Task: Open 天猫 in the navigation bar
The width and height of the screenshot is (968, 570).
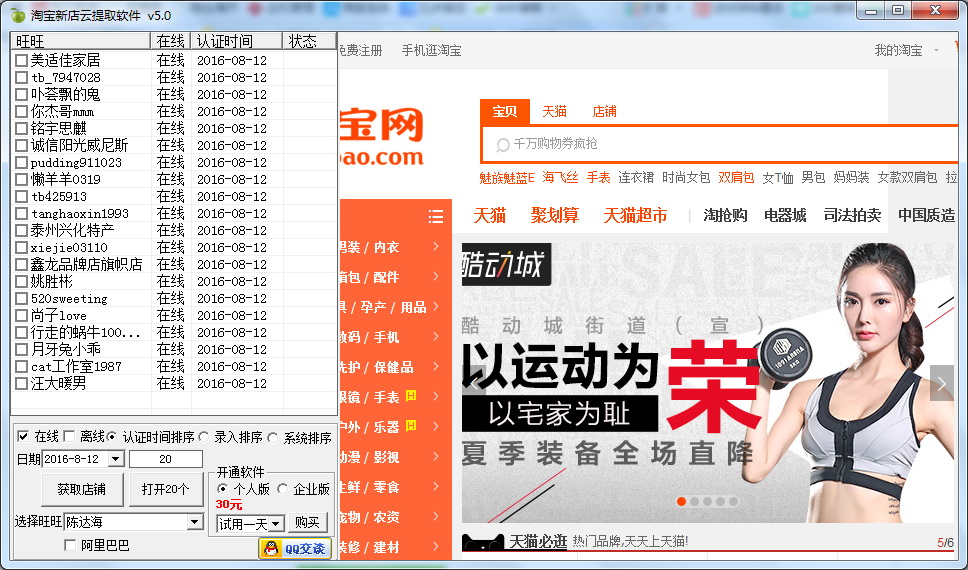Action: pos(490,216)
